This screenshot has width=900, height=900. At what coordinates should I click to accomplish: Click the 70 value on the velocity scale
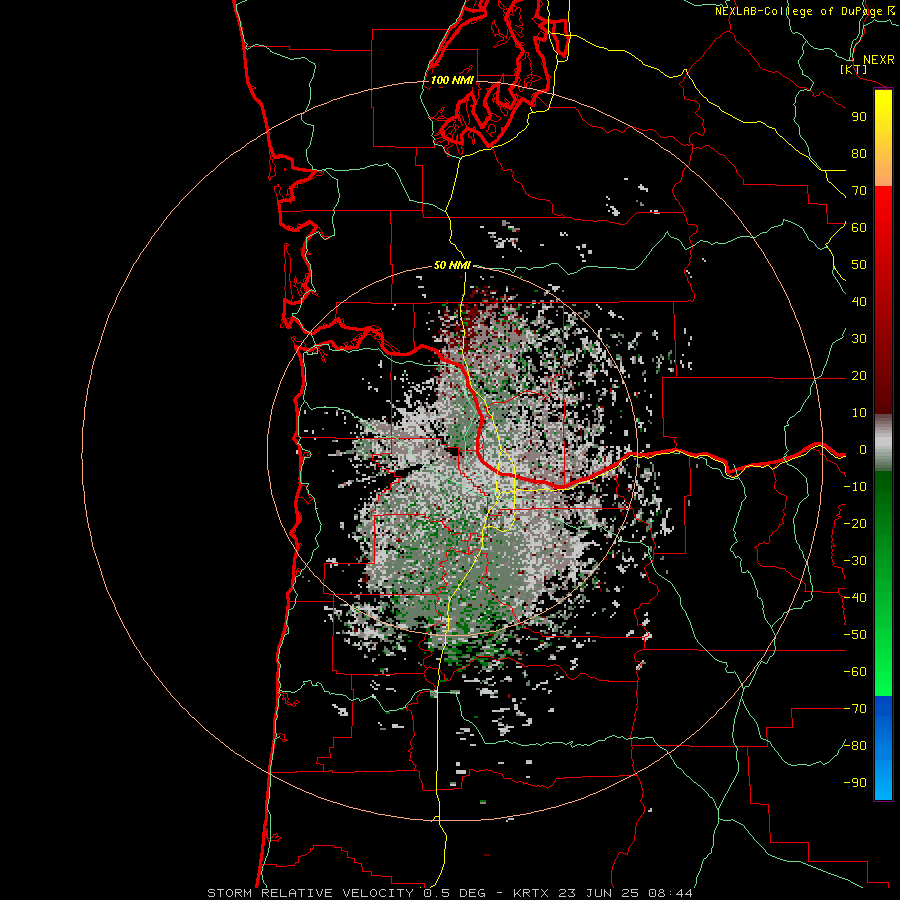pos(859,191)
